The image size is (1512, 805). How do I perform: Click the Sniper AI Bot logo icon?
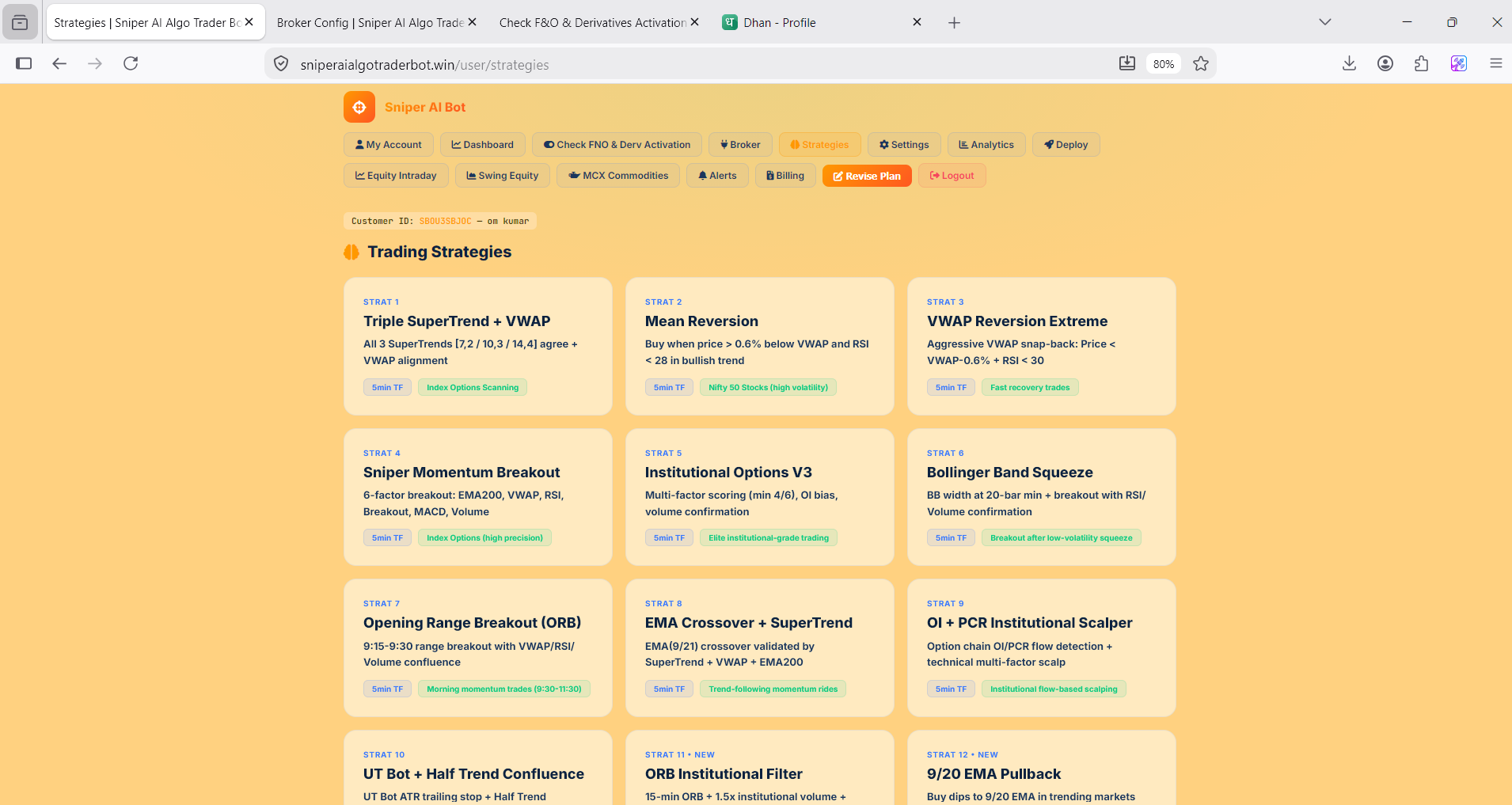(359, 107)
